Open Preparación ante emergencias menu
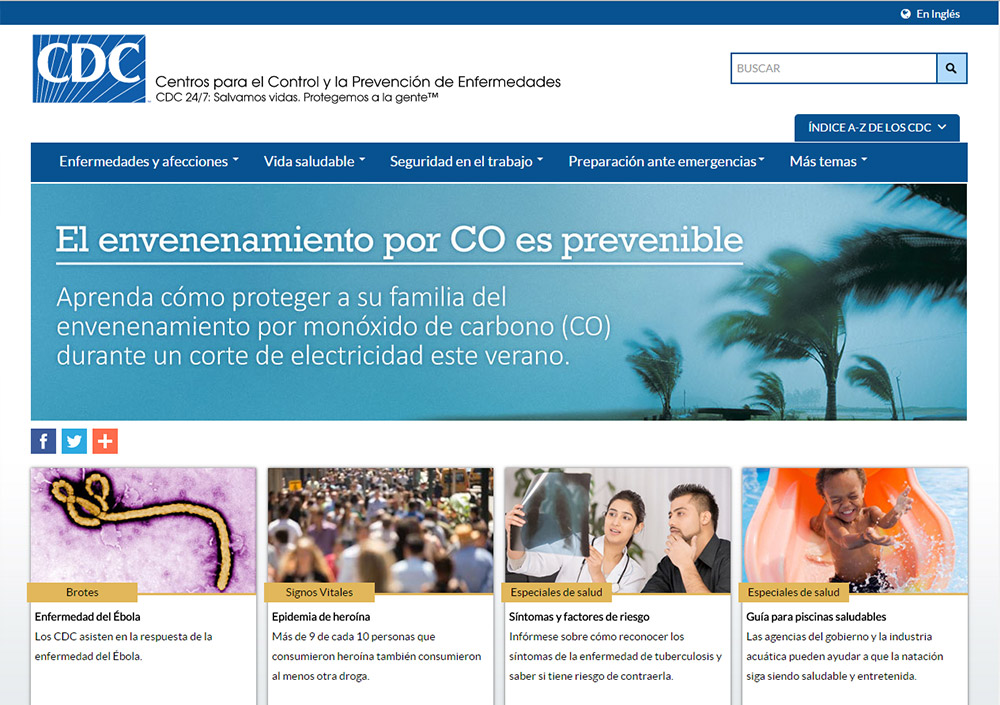 pos(666,161)
